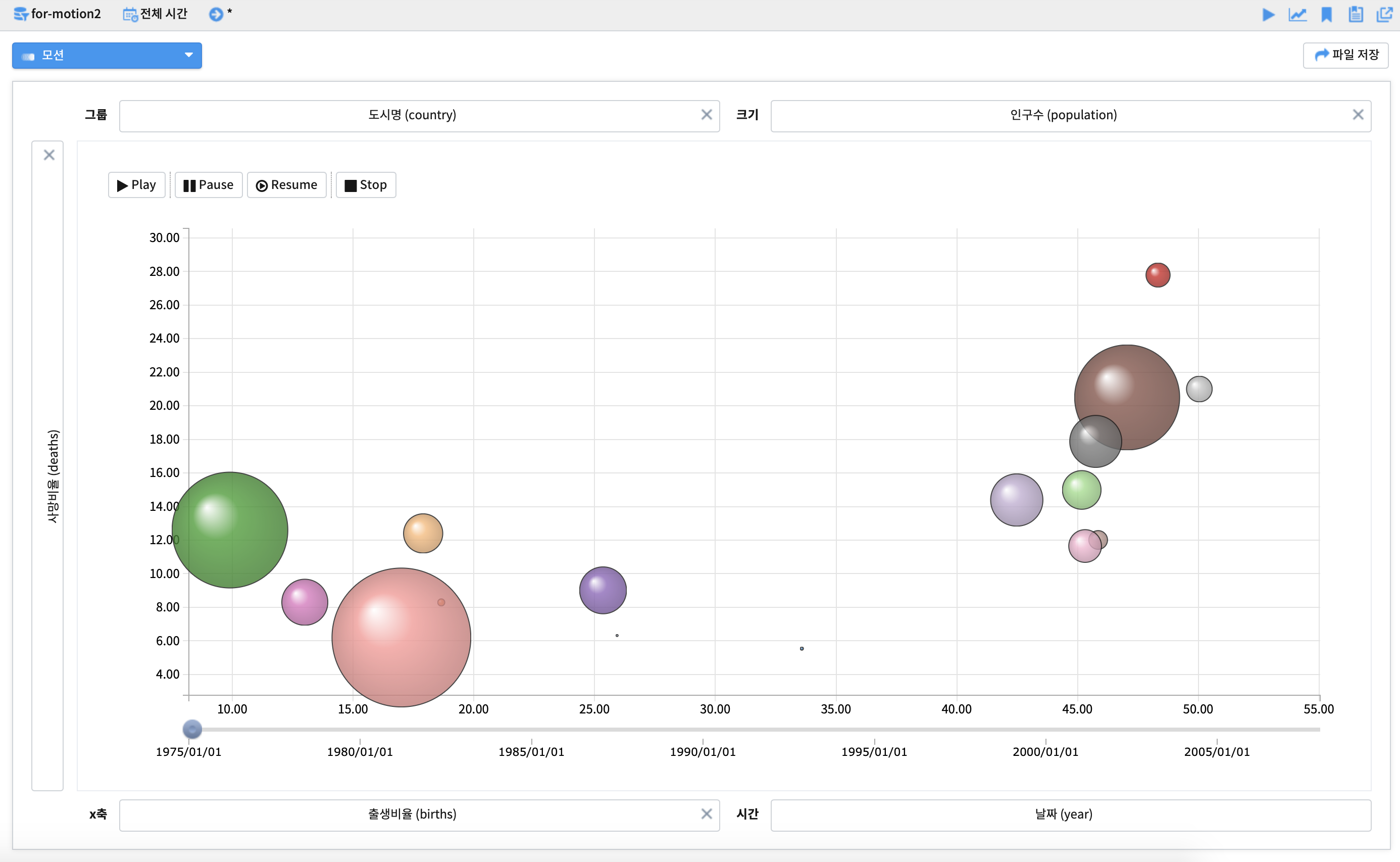Clear the x축 field 출생비율 (births)
This screenshot has width=1400, height=862.
pos(707,814)
